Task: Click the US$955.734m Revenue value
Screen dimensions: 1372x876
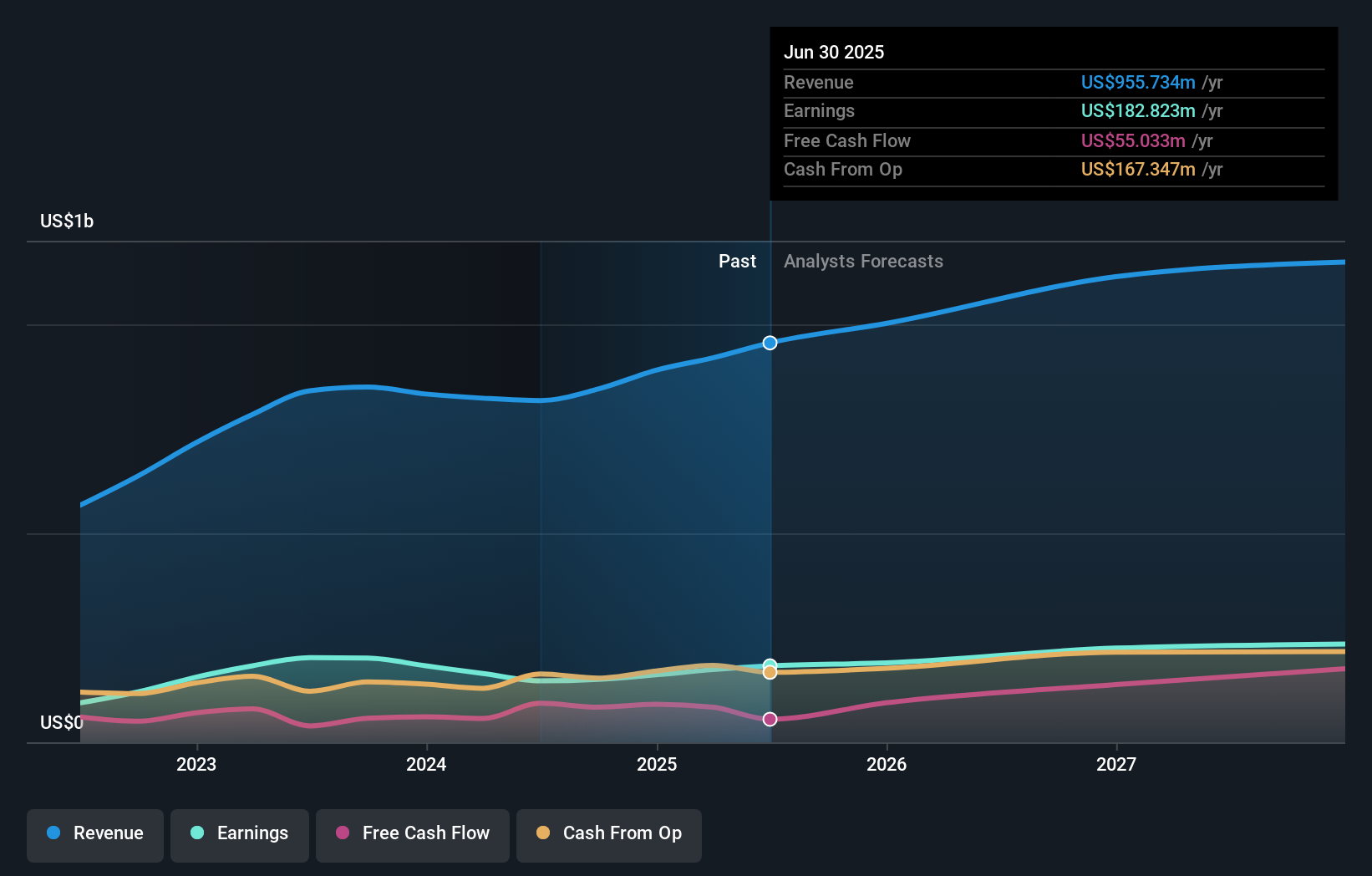Action: point(1137,82)
